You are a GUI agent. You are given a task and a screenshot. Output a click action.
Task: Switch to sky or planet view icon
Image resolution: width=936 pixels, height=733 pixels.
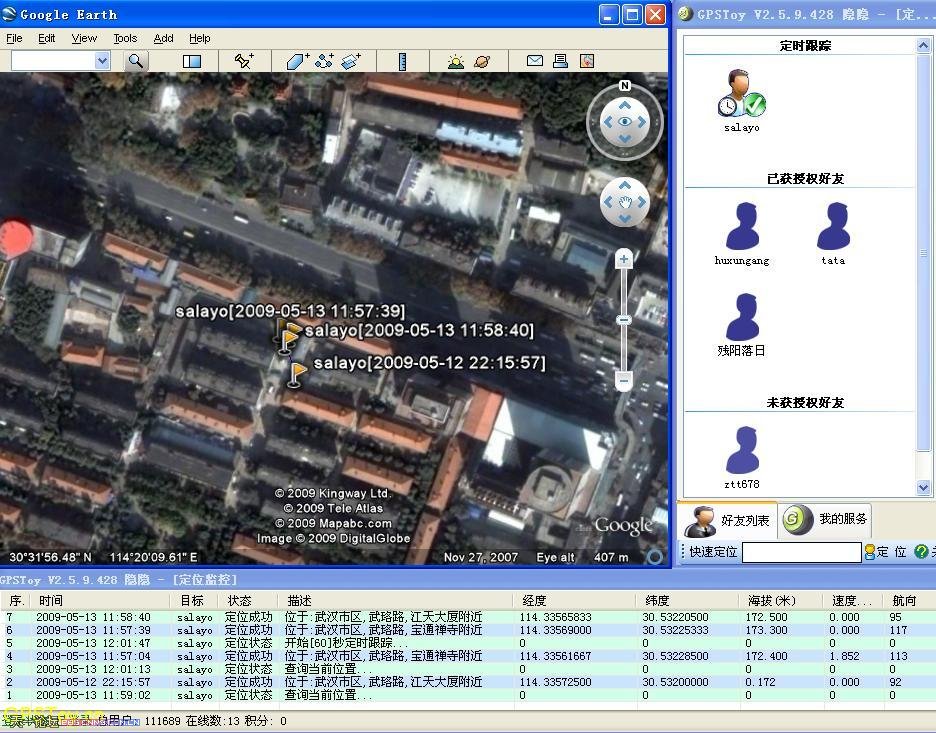(x=482, y=61)
